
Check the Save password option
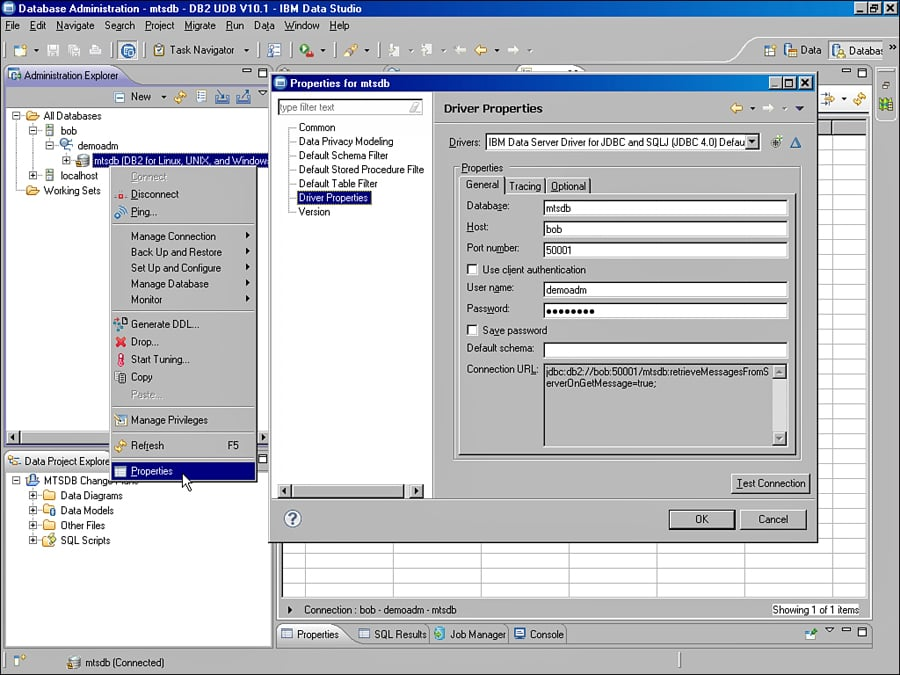point(472,330)
